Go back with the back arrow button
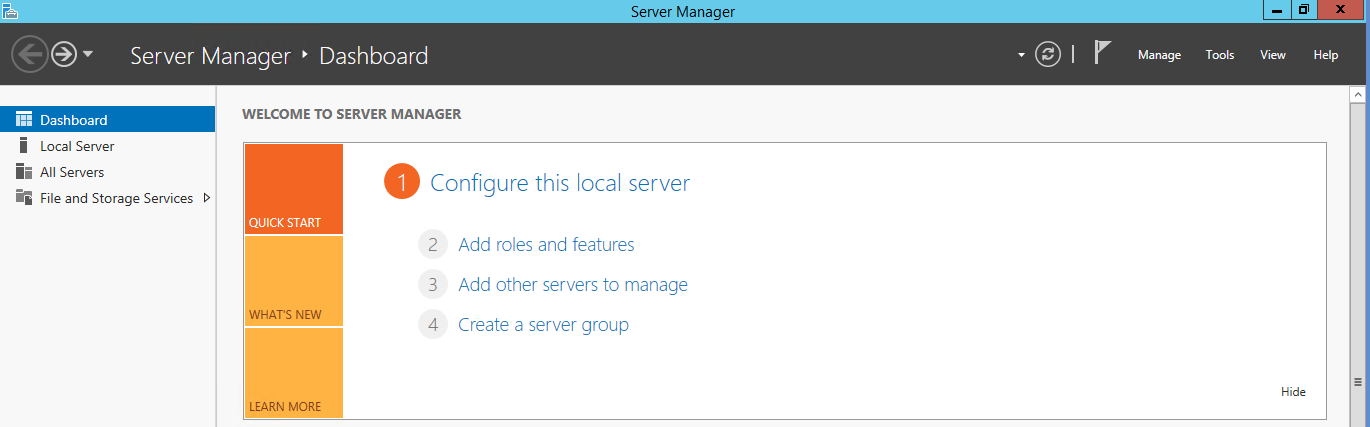Image resolution: width=1370 pixels, height=427 pixels. point(30,54)
